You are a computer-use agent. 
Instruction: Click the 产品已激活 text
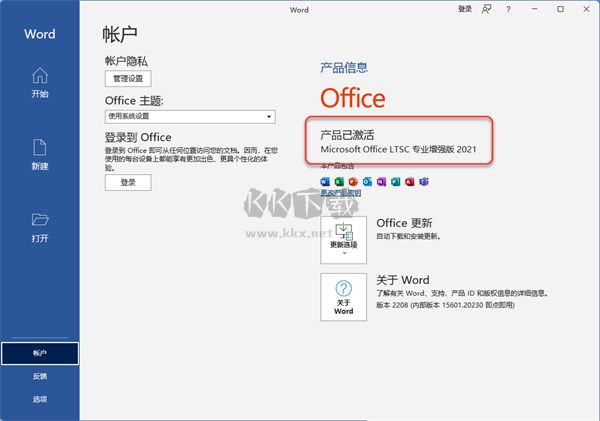[347, 135]
